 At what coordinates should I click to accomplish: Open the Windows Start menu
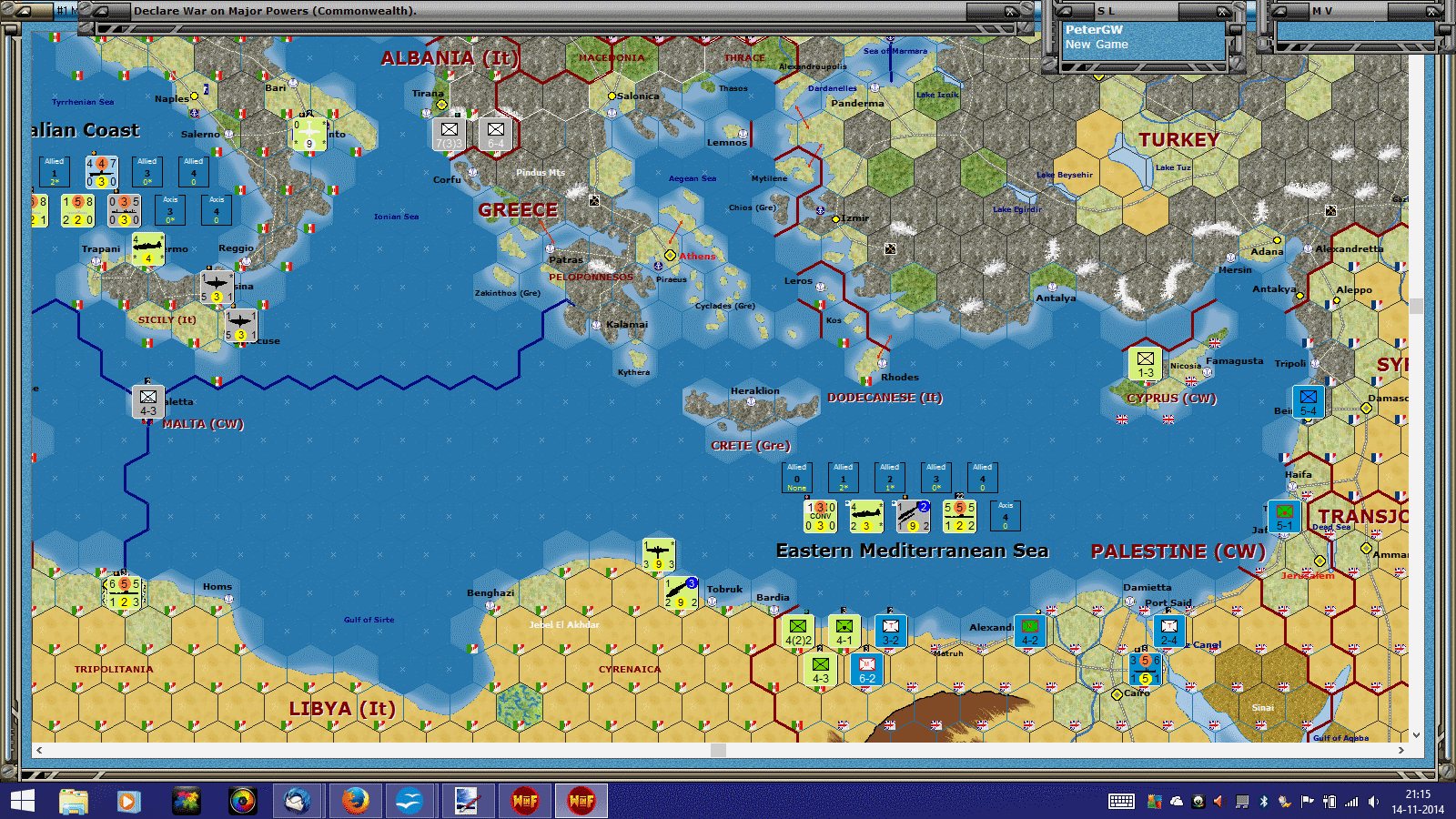pos(22,802)
